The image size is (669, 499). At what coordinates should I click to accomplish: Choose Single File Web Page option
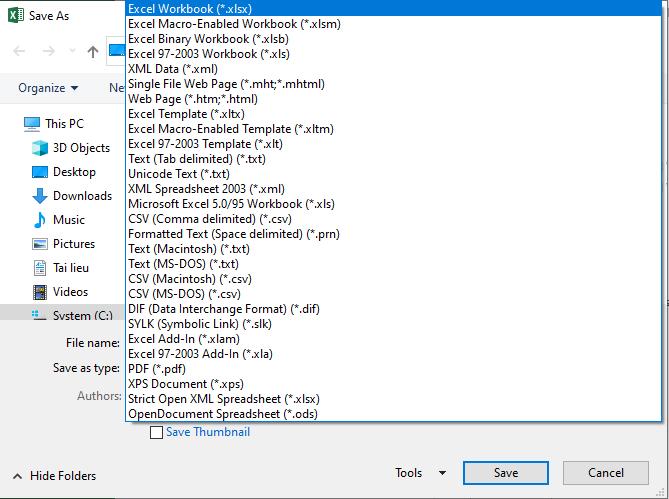[x=393, y=84]
